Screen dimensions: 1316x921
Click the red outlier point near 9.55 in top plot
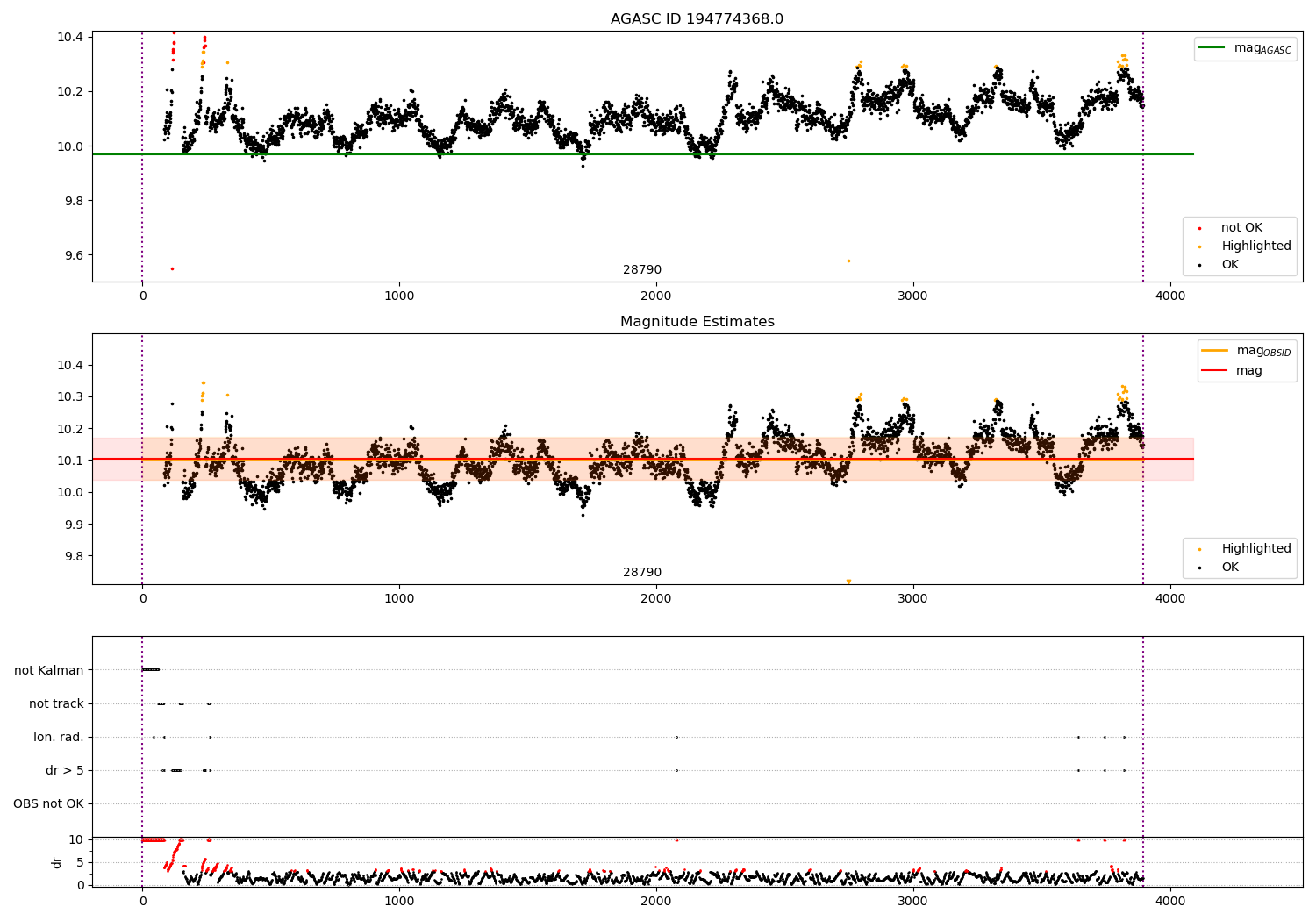172,268
